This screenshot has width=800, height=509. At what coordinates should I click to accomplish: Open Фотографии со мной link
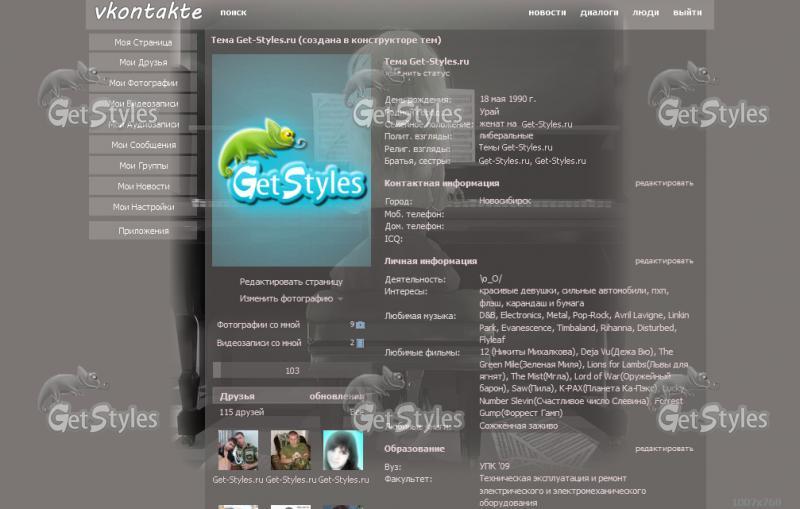[258, 325]
